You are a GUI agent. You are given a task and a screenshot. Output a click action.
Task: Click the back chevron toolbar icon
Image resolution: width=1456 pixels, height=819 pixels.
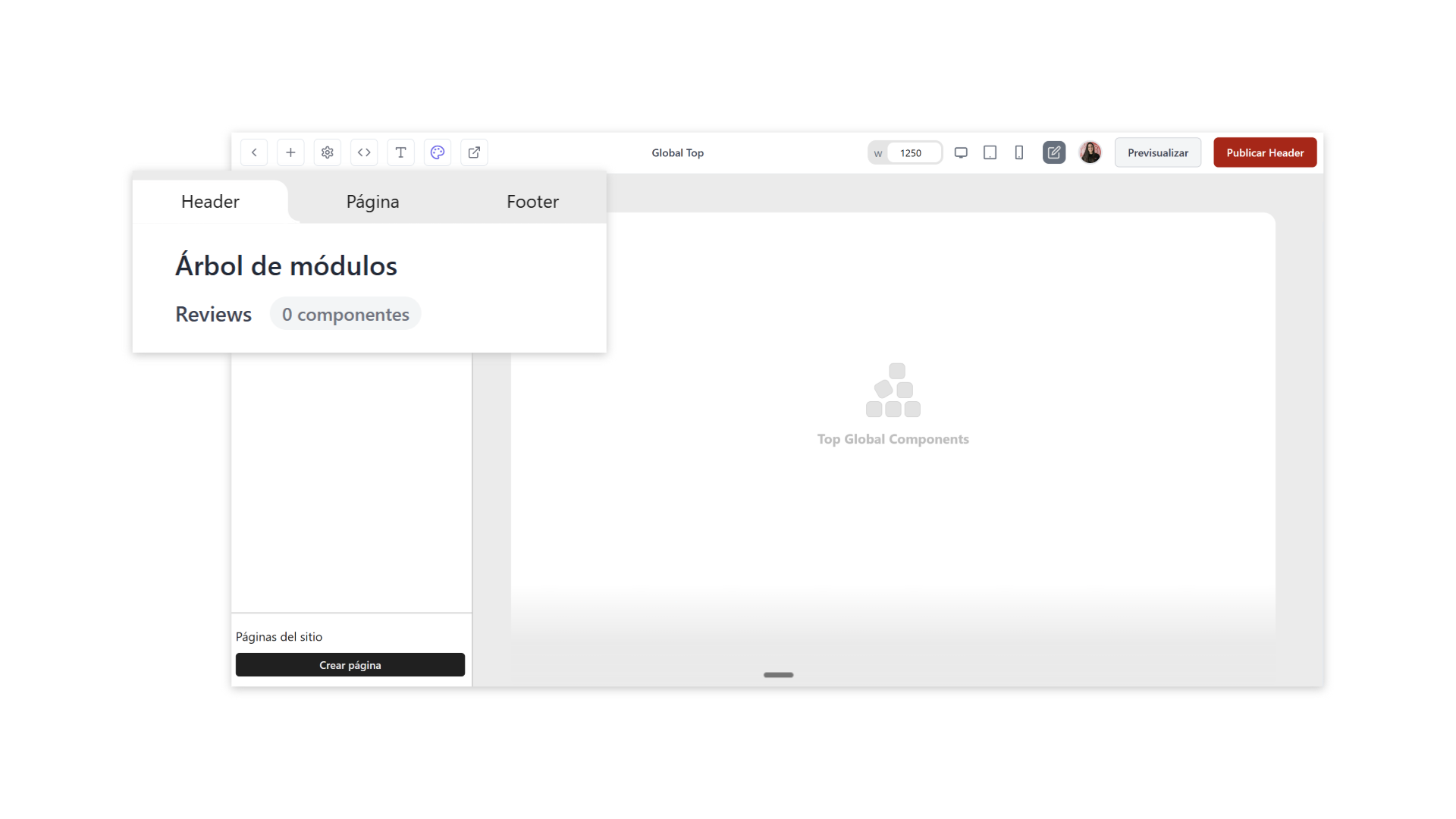coord(254,152)
